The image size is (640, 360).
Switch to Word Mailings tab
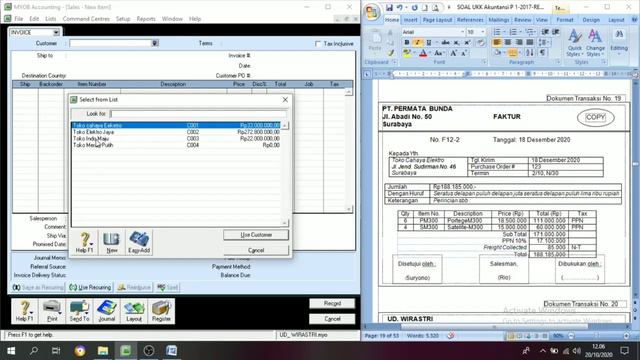pos(498,20)
